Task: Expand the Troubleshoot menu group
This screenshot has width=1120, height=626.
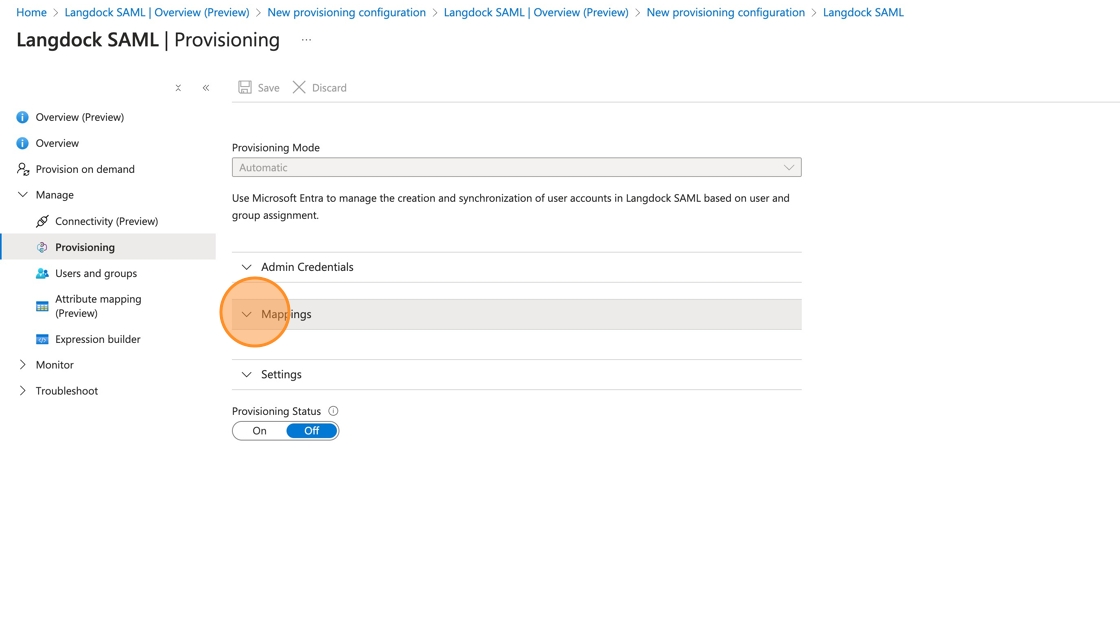Action: point(22,391)
